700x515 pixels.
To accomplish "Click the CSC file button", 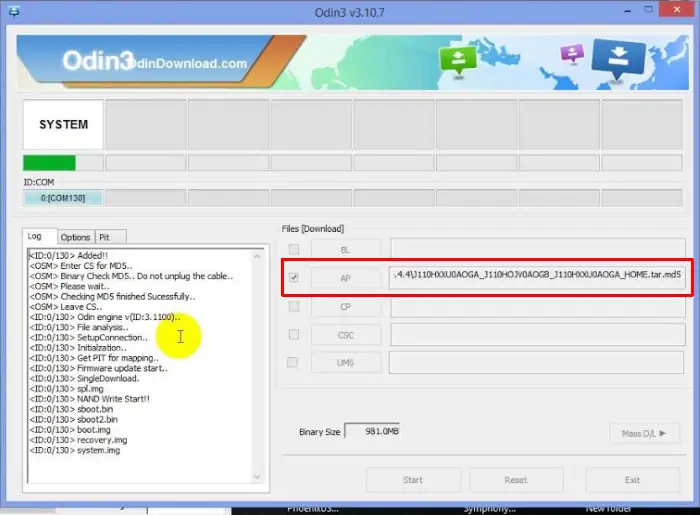I will pos(346,335).
